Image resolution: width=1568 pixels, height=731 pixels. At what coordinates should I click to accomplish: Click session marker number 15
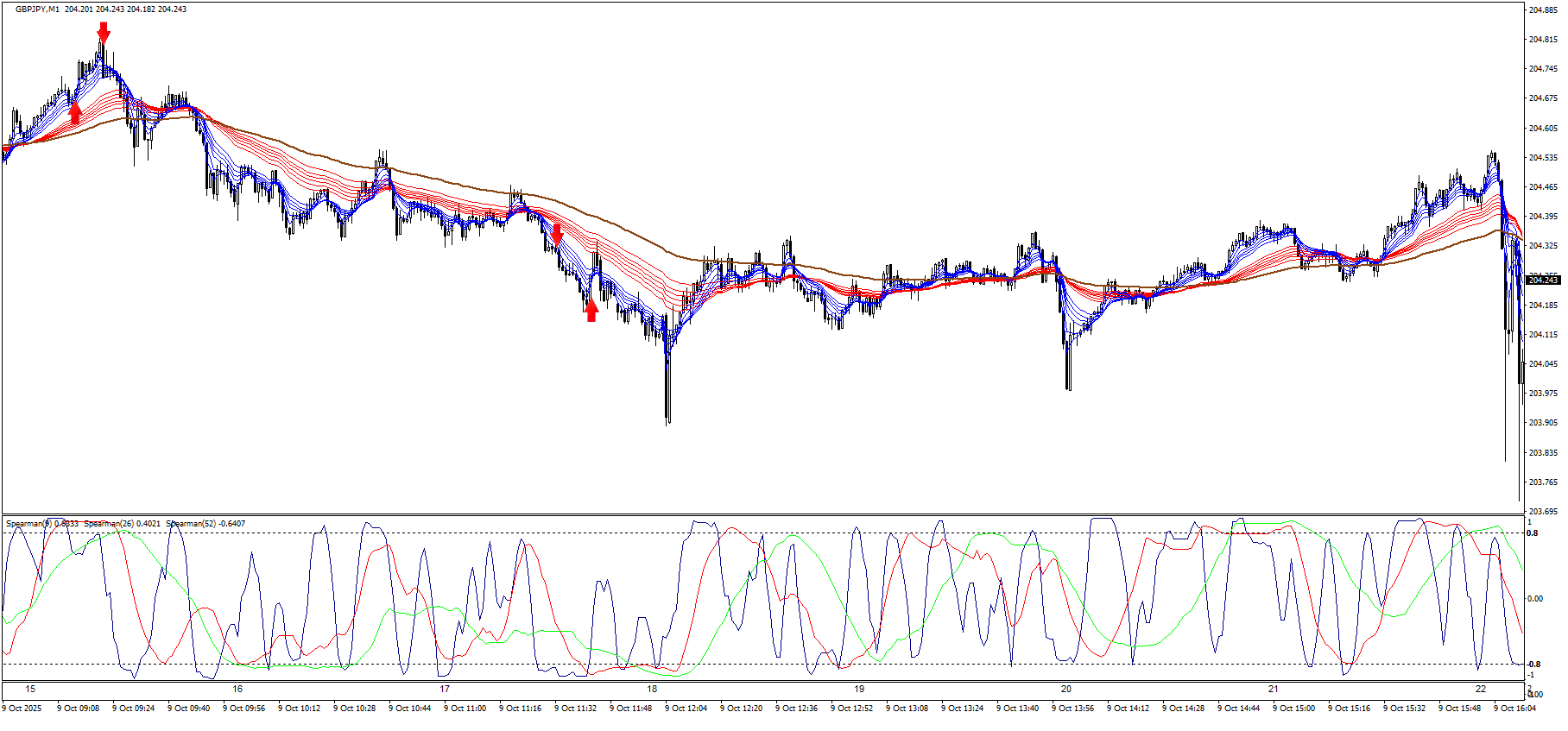tap(31, 690)
